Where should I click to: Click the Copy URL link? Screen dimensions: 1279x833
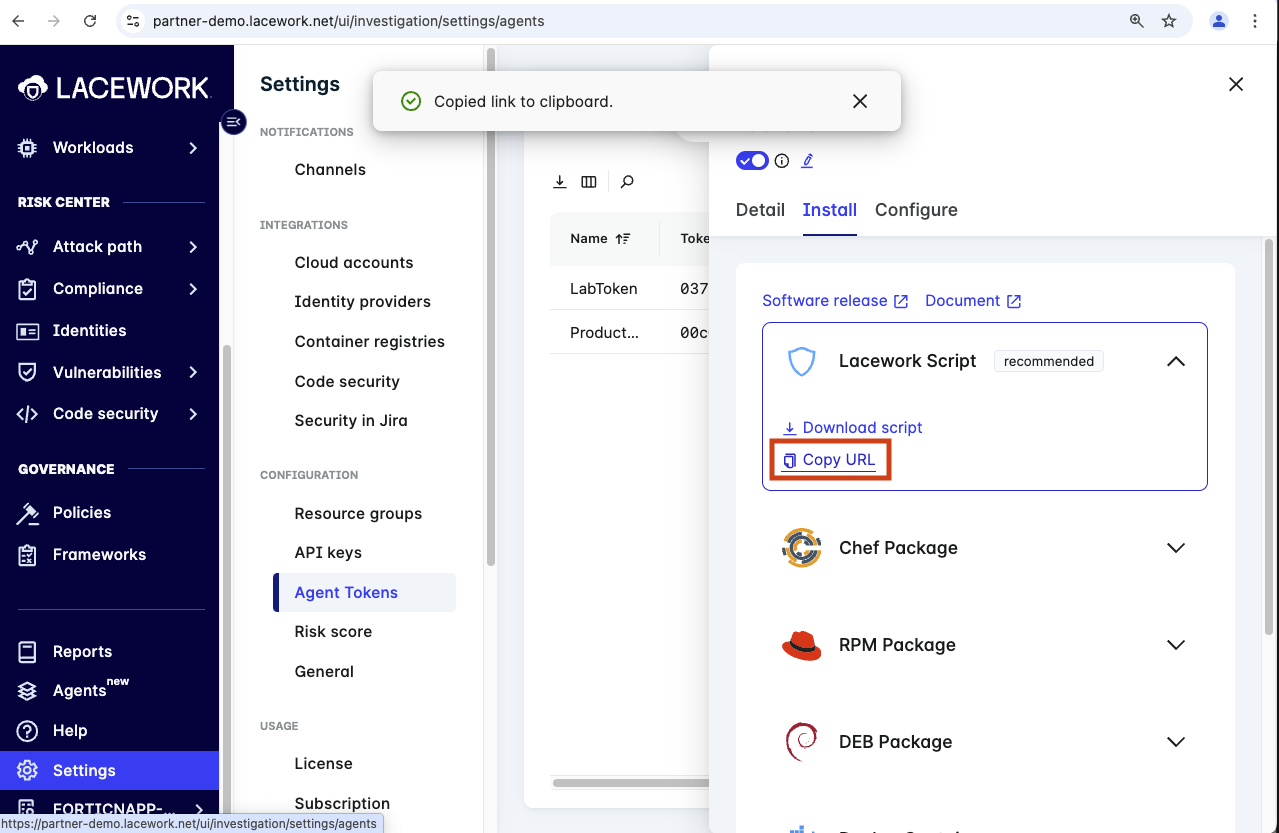pyautogui.click(x=829, y=460)
